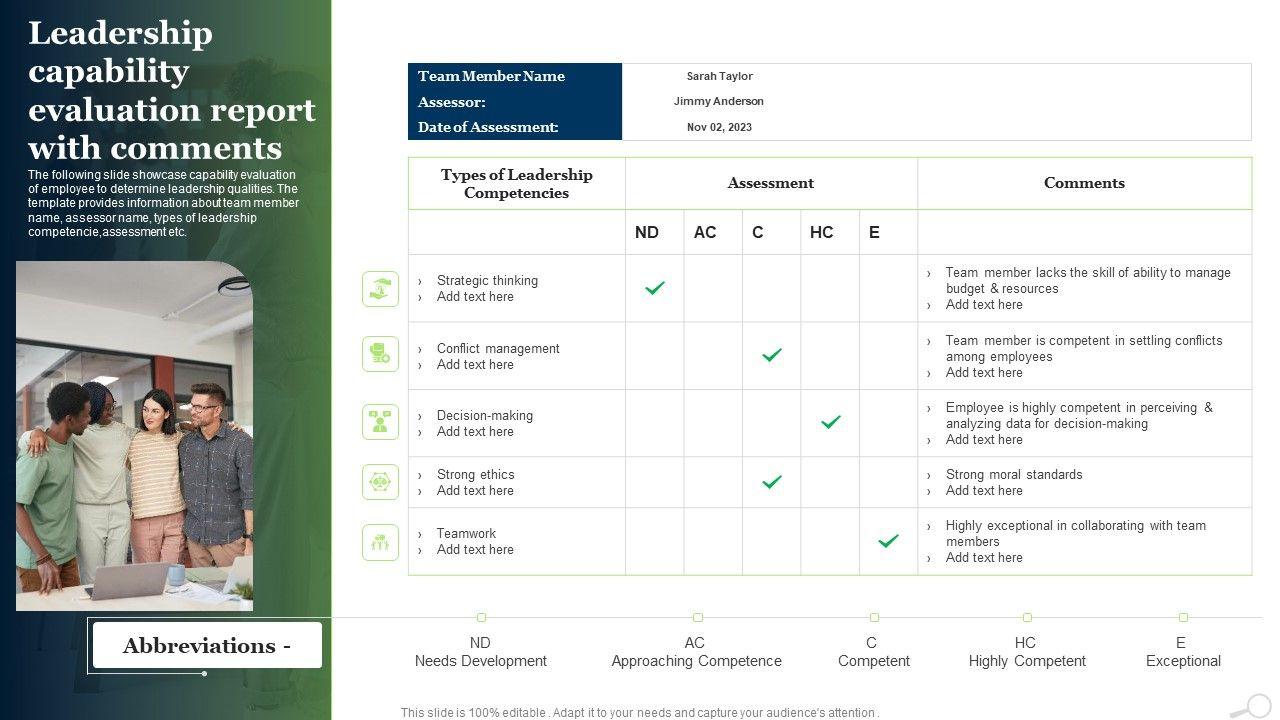Select the 'C' column header in the table
This screenshot has height=720, width=1280.
pos(758,232)
